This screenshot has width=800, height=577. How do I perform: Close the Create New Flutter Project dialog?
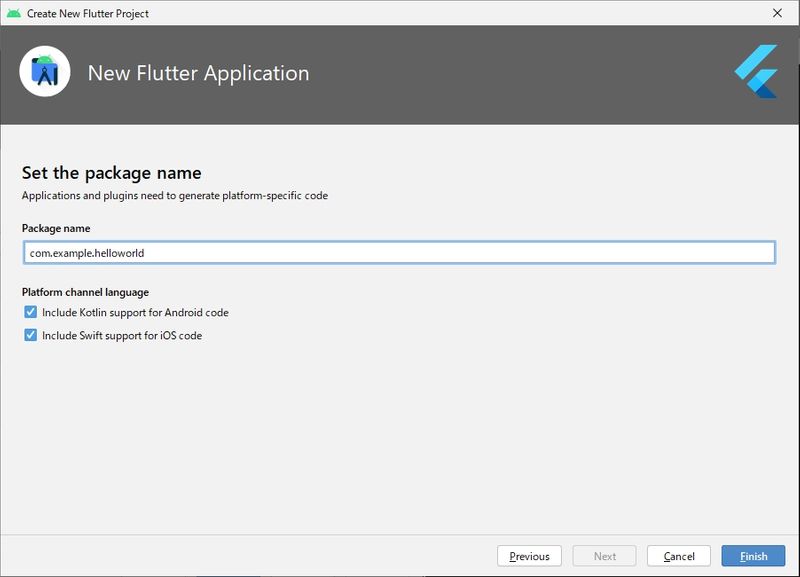777,13
